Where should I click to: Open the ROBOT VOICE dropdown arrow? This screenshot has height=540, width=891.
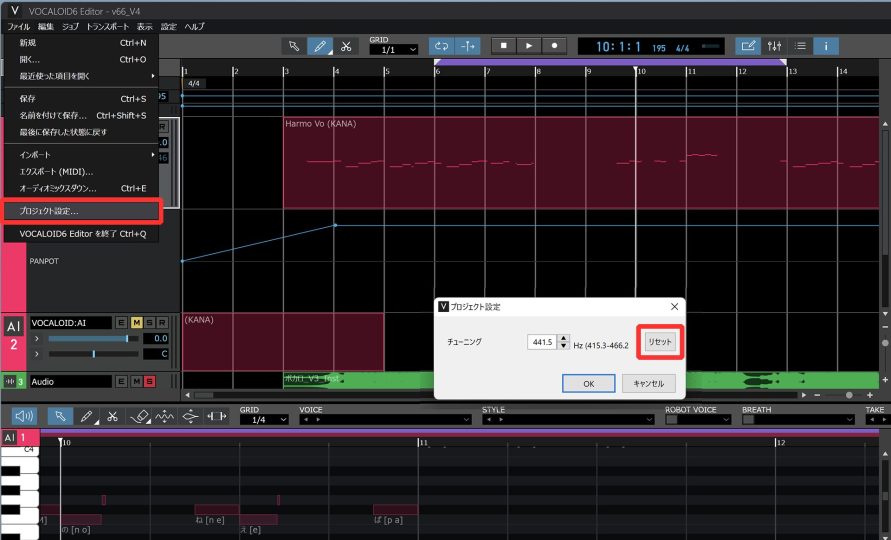tap(726, 419)
